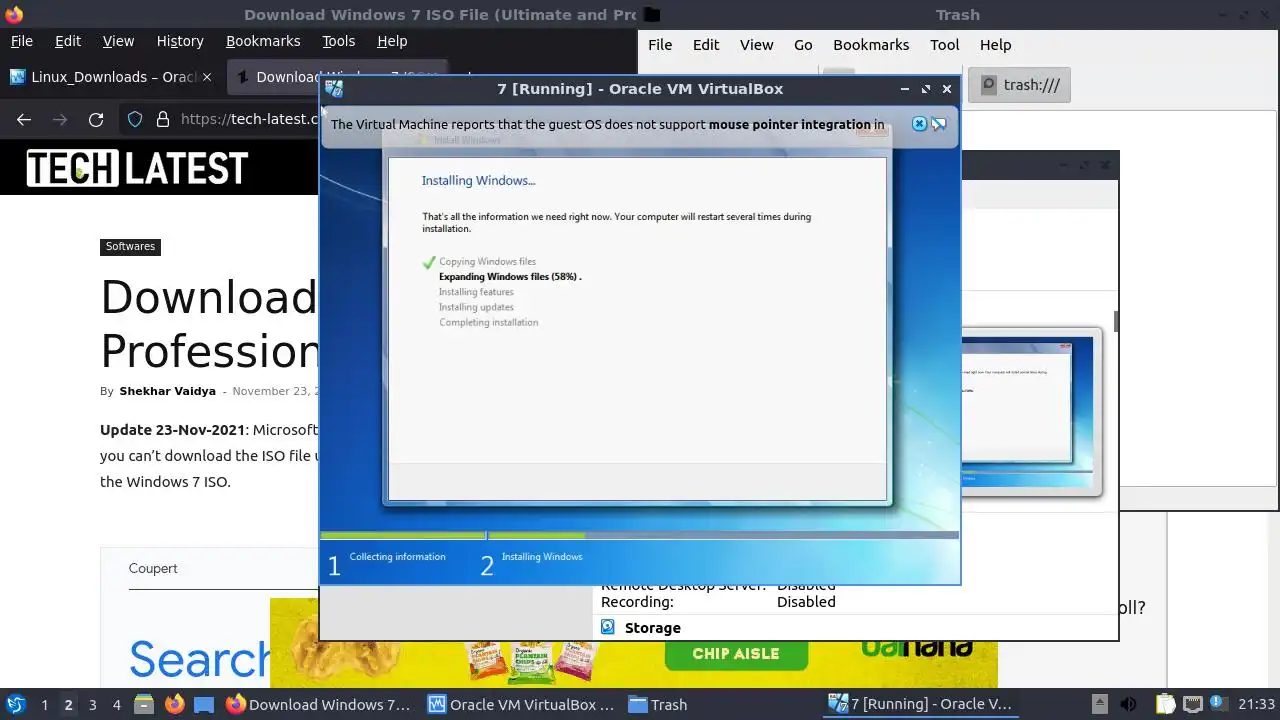Switch to workspace 4

tap(116, 705)
